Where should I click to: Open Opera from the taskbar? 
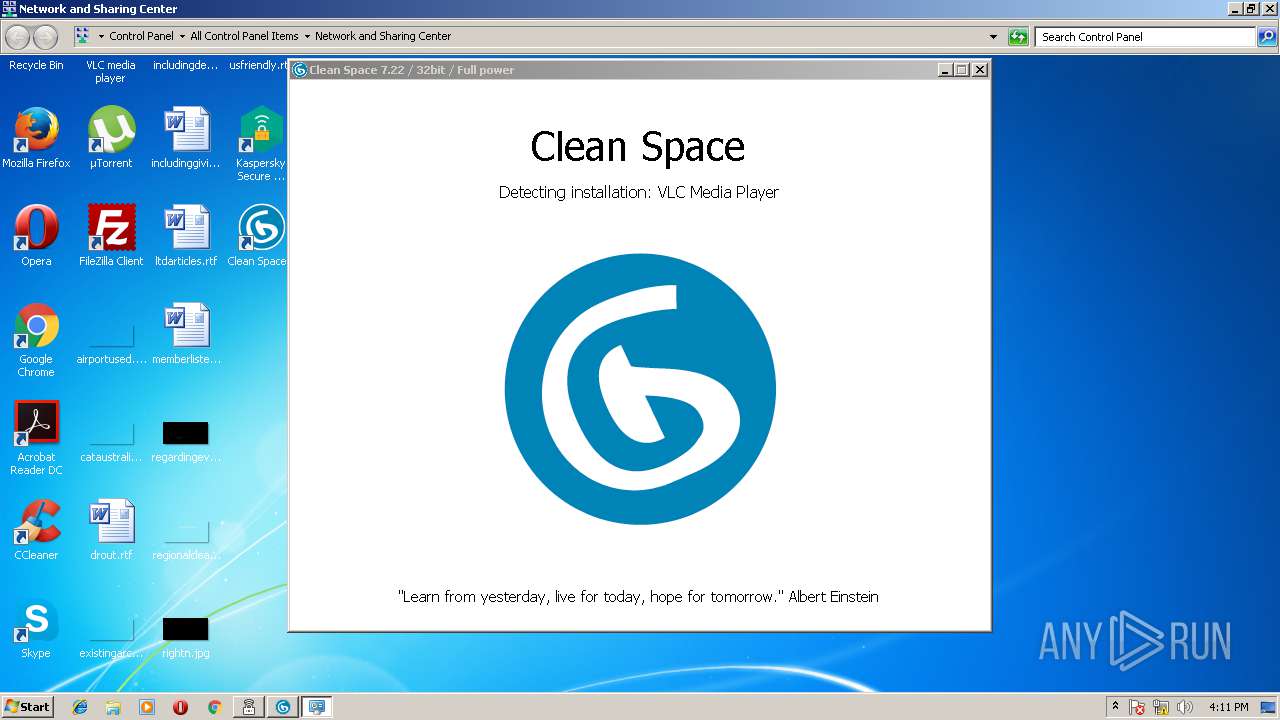(180, 707)
